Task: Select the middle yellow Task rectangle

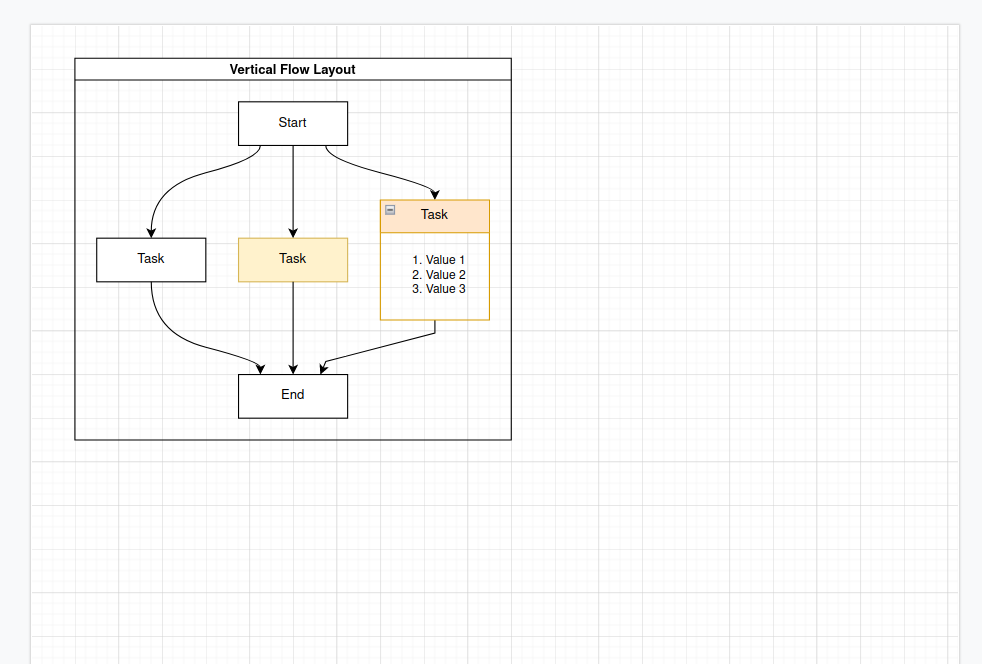Action: click(292, 259)
